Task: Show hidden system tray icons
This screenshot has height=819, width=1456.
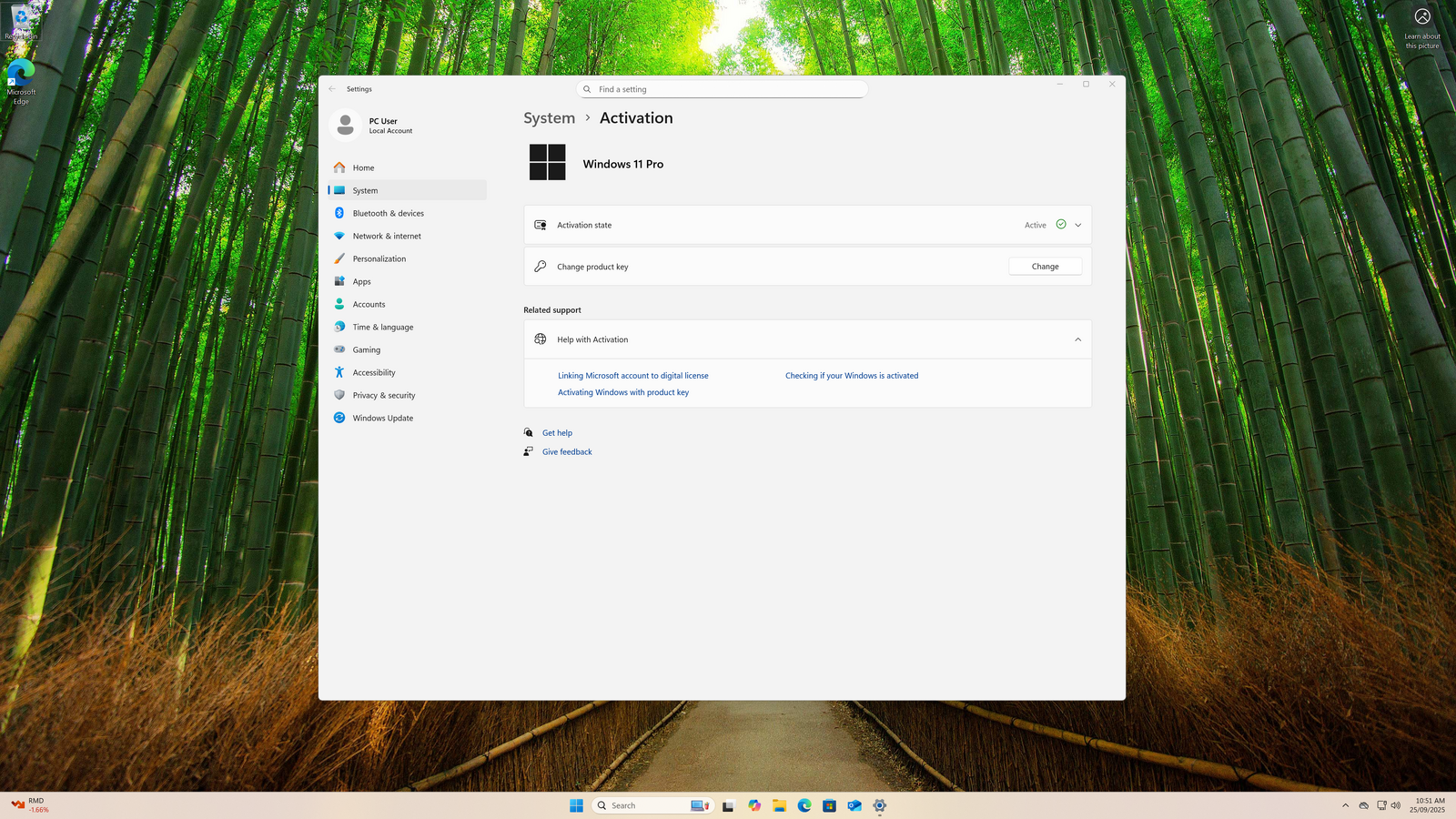Action: tap(1345, 805)
